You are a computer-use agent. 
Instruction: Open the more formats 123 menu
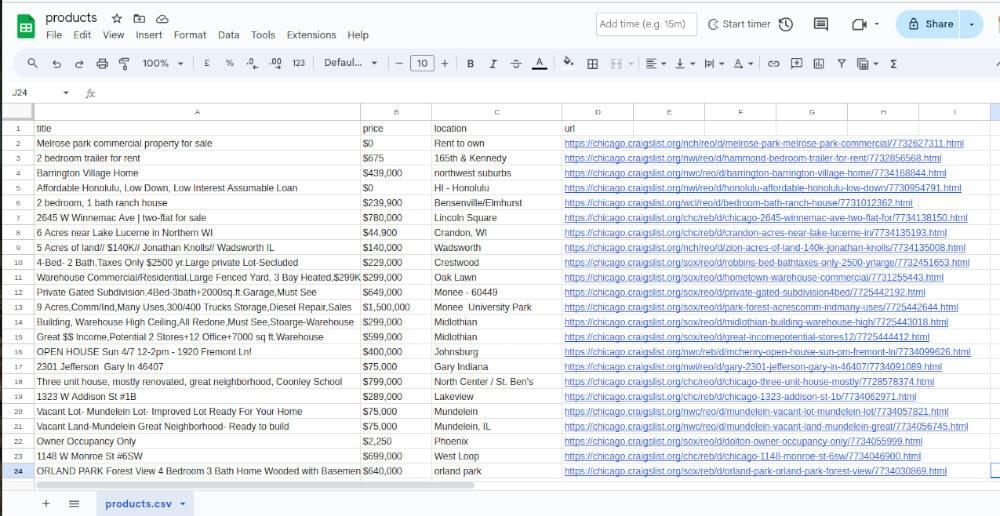298,63
